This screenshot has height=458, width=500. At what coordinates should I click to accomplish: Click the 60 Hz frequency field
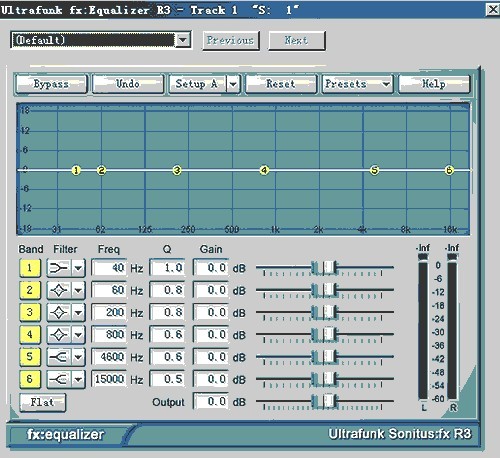click(109, 290)
